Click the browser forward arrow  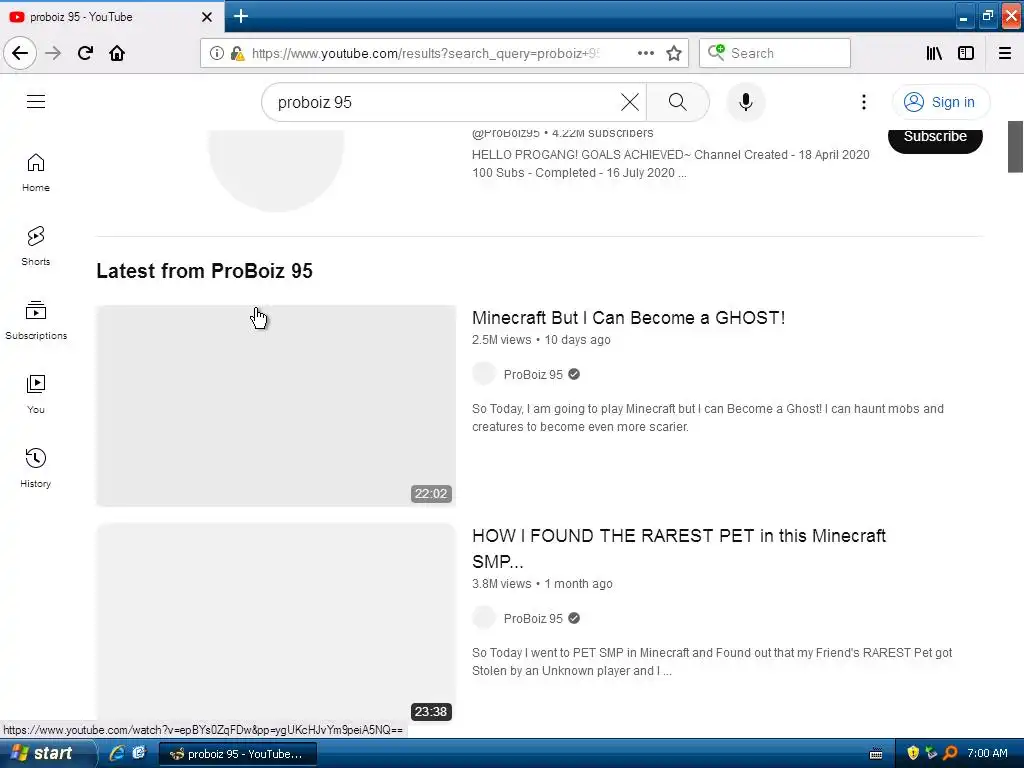pos(53,53)
